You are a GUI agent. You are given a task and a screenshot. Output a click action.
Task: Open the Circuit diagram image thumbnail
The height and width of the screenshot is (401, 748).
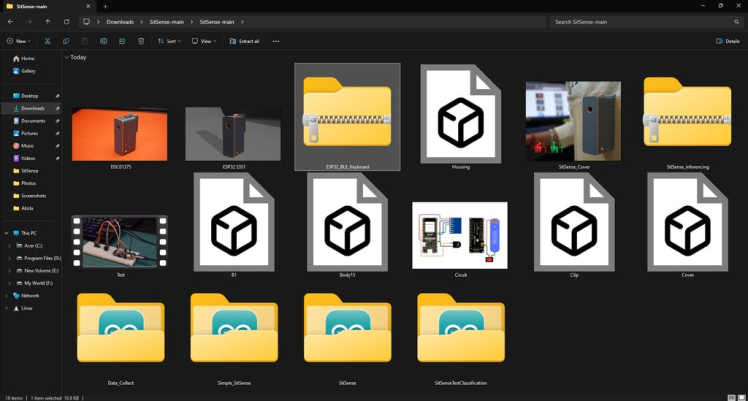click(460, 235)
